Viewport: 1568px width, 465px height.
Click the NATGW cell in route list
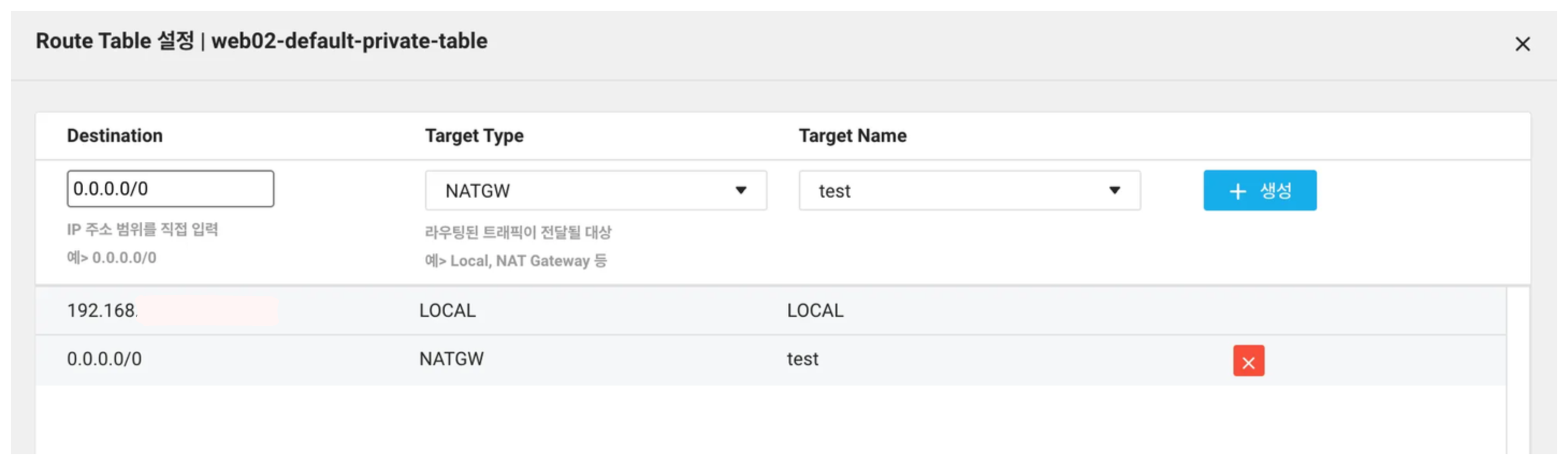click(451, 359)
